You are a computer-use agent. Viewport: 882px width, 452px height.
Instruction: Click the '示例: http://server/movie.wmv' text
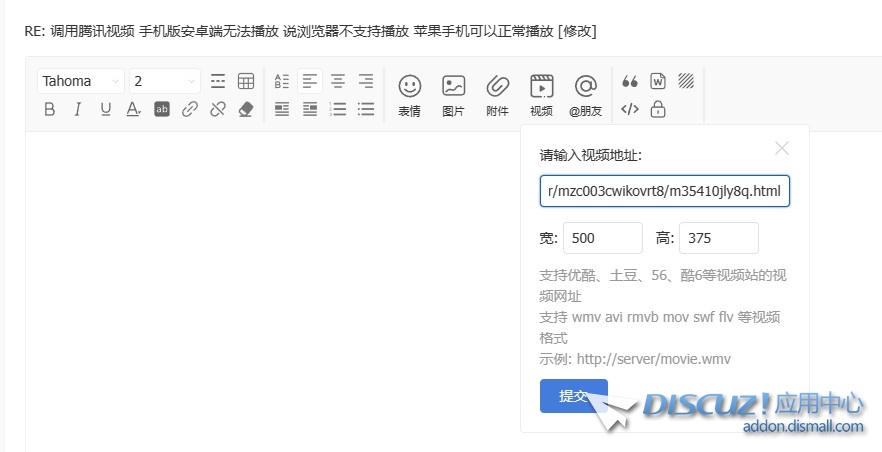click(635, 359)
